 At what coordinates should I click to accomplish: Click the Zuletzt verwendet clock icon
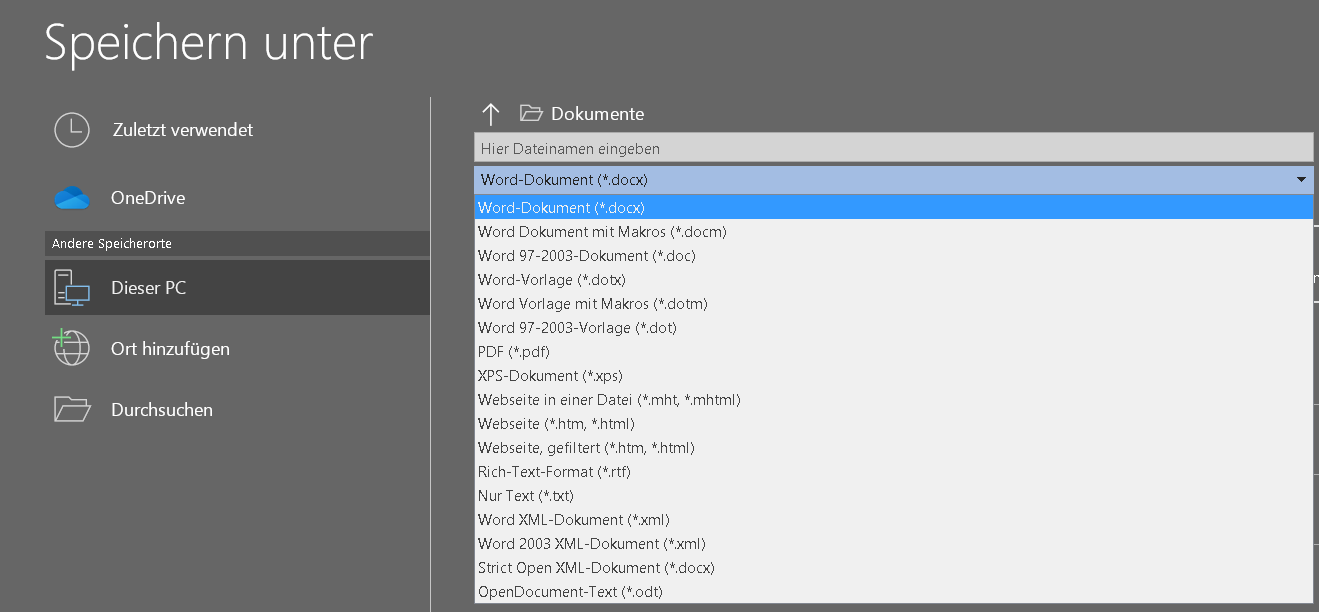click(72, 130)
